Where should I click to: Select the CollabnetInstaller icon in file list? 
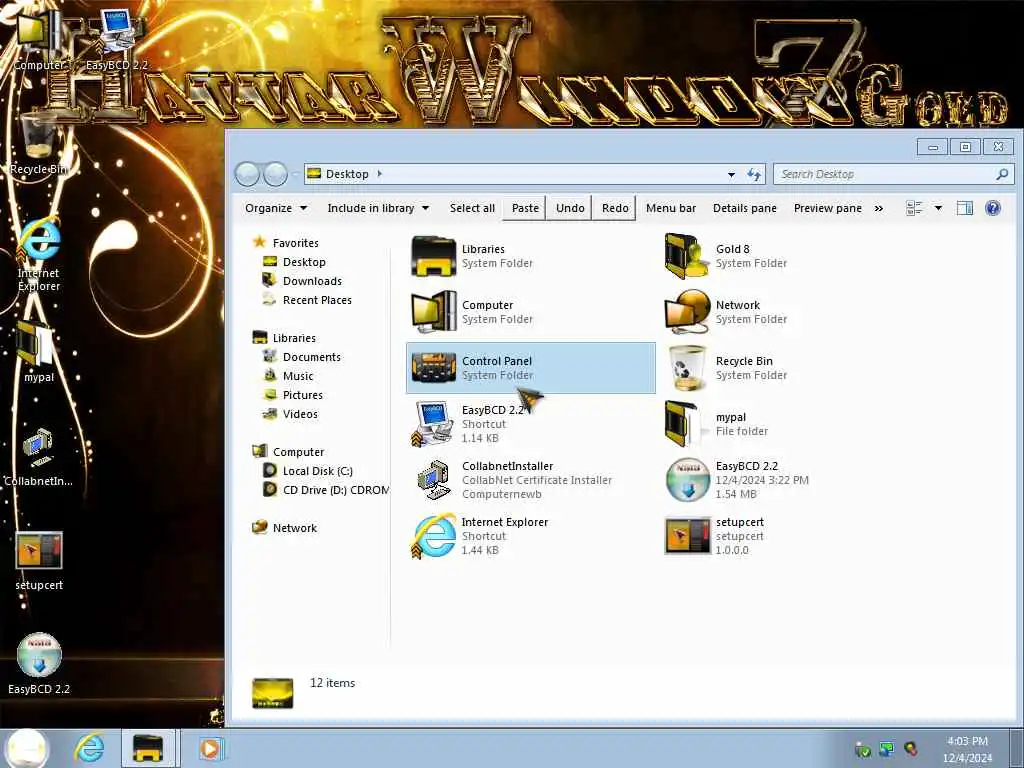[x=433, y=480]
